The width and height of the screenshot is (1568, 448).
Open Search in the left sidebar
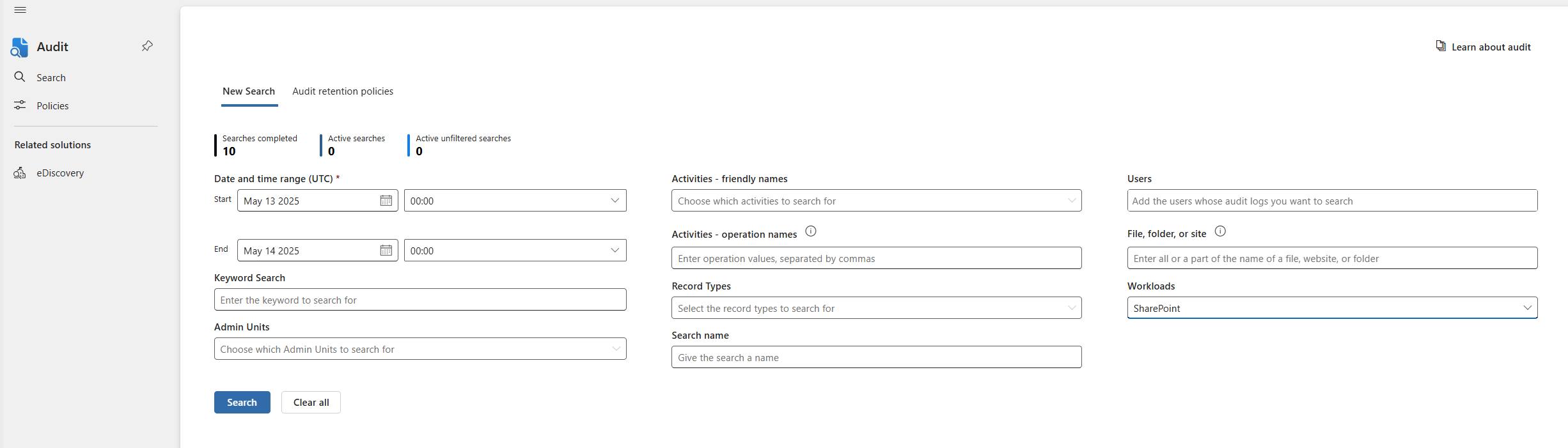51,78
